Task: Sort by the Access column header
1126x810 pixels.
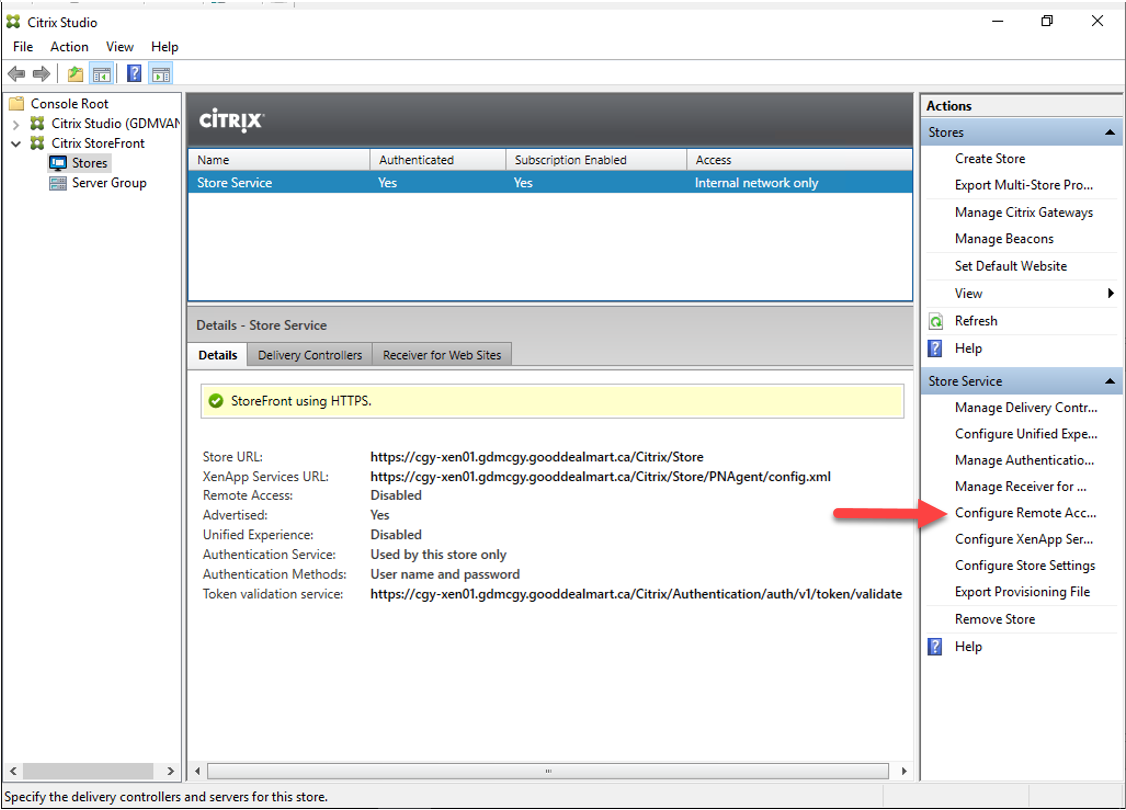Action: pyautogui.click(x=799, y=159)
